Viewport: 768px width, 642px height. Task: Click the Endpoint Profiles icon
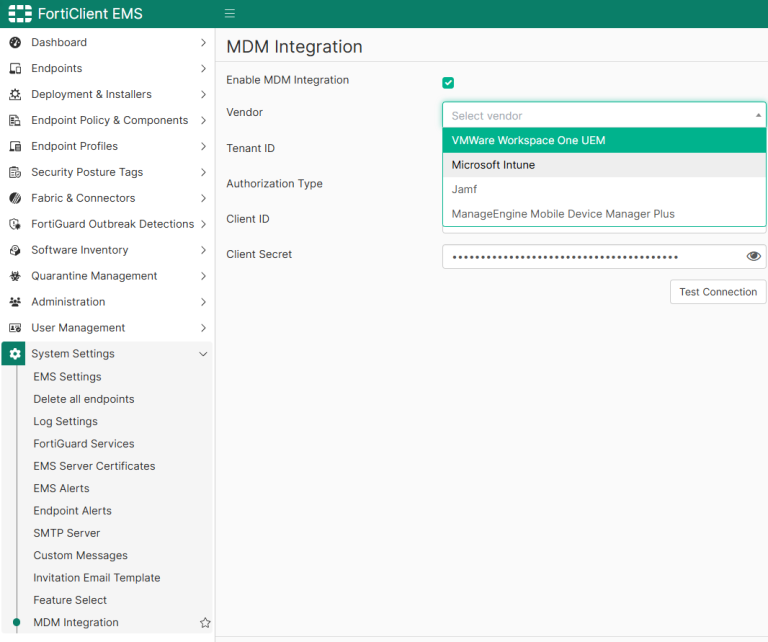point(15,146)
